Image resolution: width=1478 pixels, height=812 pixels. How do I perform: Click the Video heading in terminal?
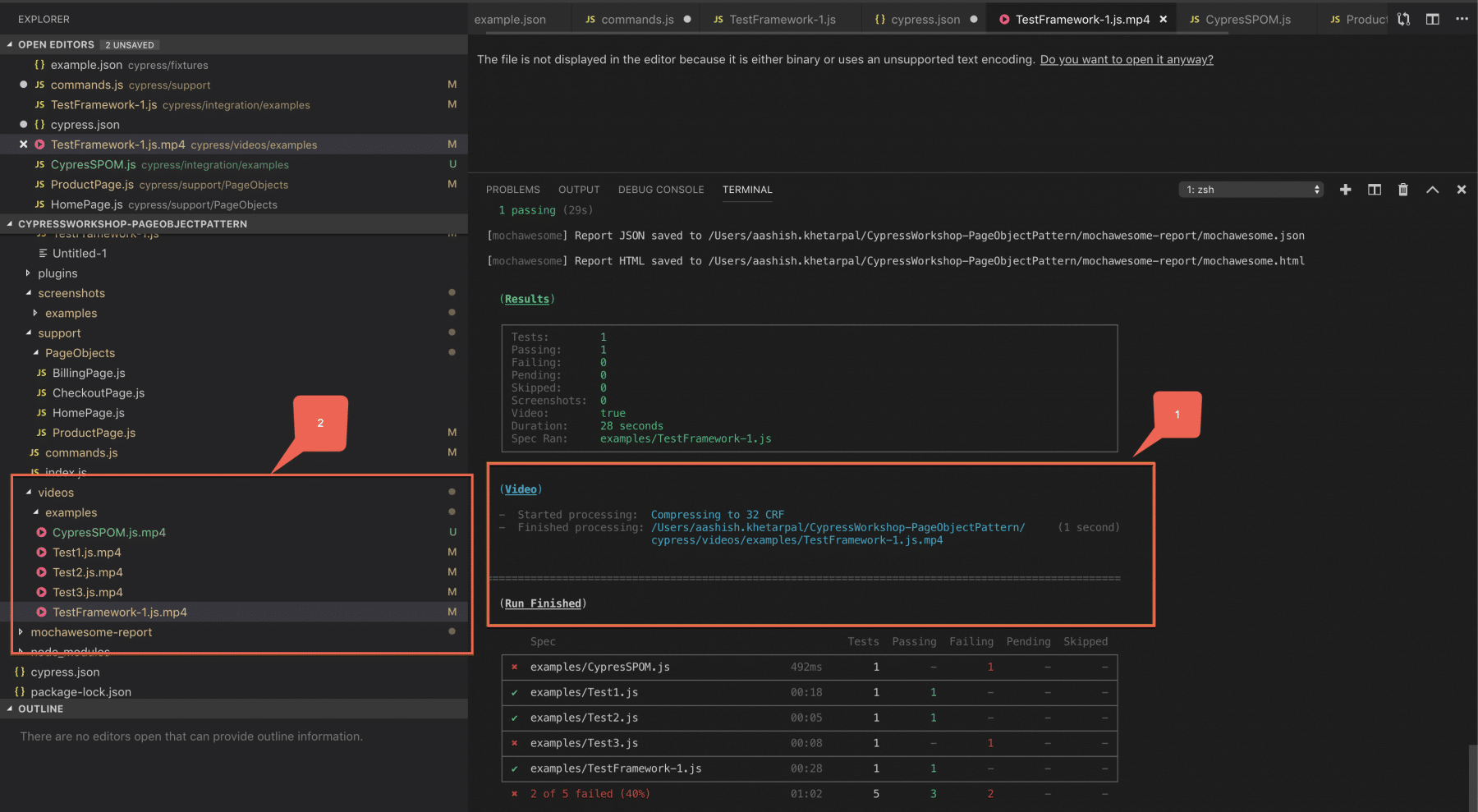[521, 489]
